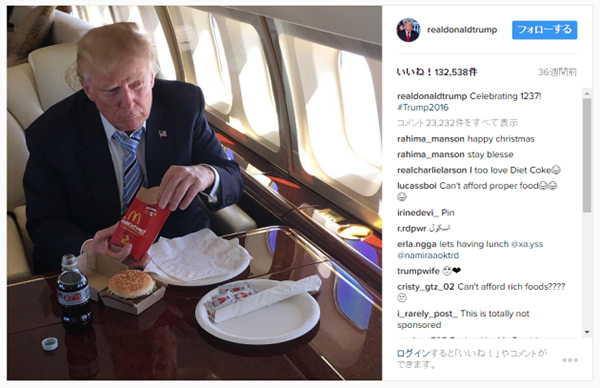Click the realdonaldtrump profile avatar
This screenshot has height=388, width=600.
[408, 30]
